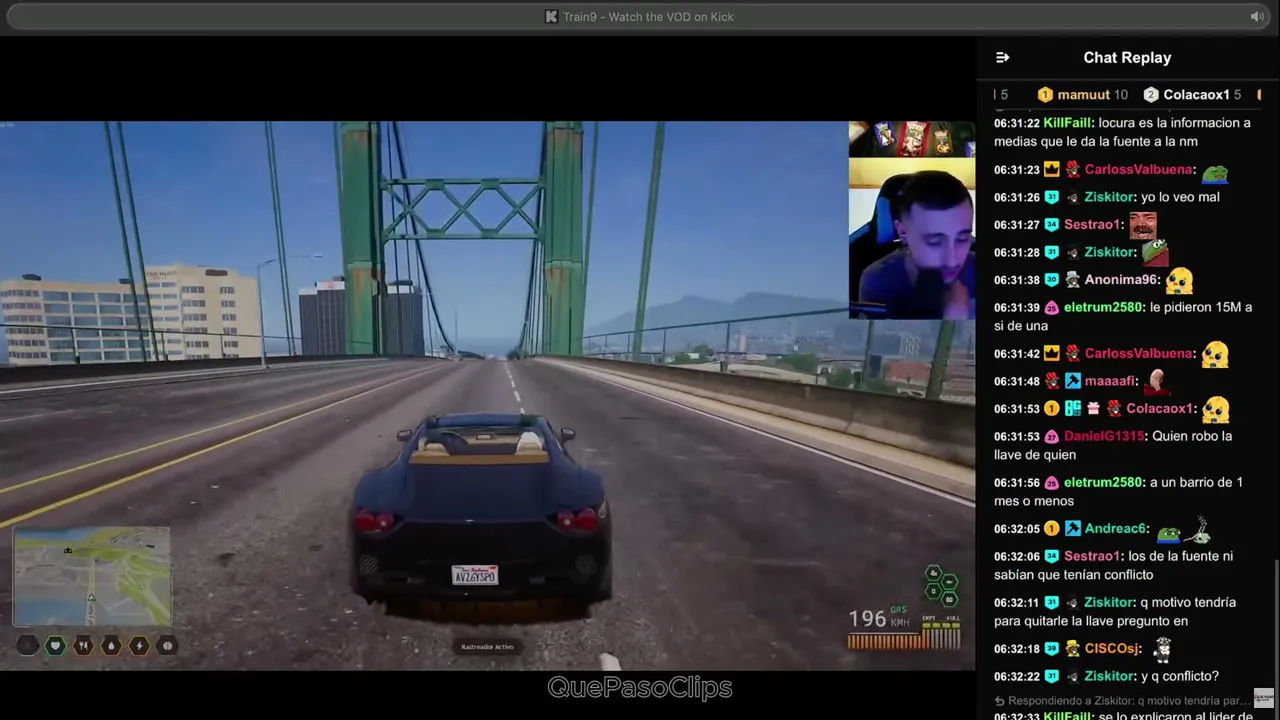Click the chick emote in Colacaox1's 06:31:53 message
Viewport: 1280px width, 720px height.
[x=1215, y=409]
